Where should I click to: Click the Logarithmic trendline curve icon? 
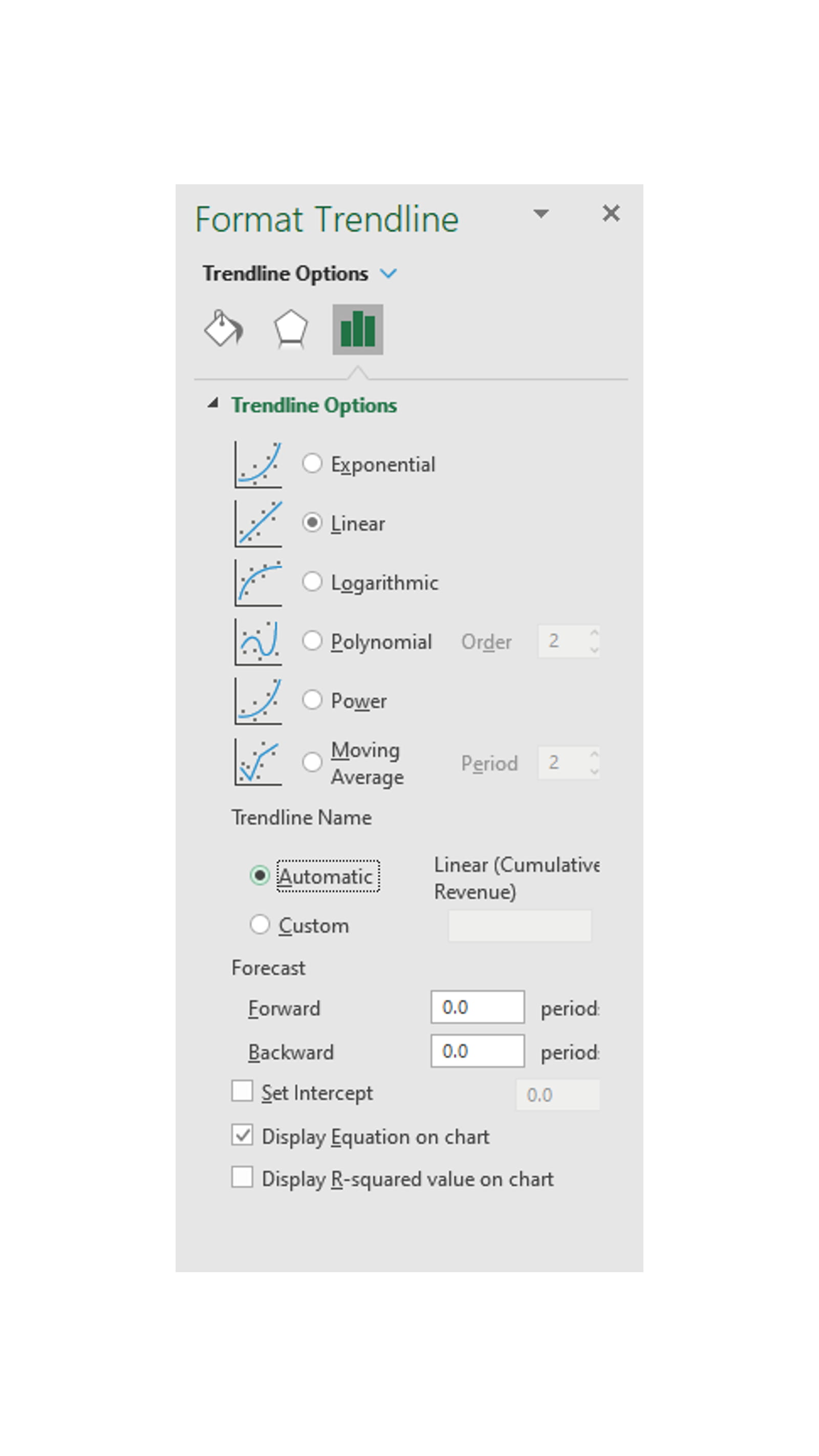(x=259, y=583)
